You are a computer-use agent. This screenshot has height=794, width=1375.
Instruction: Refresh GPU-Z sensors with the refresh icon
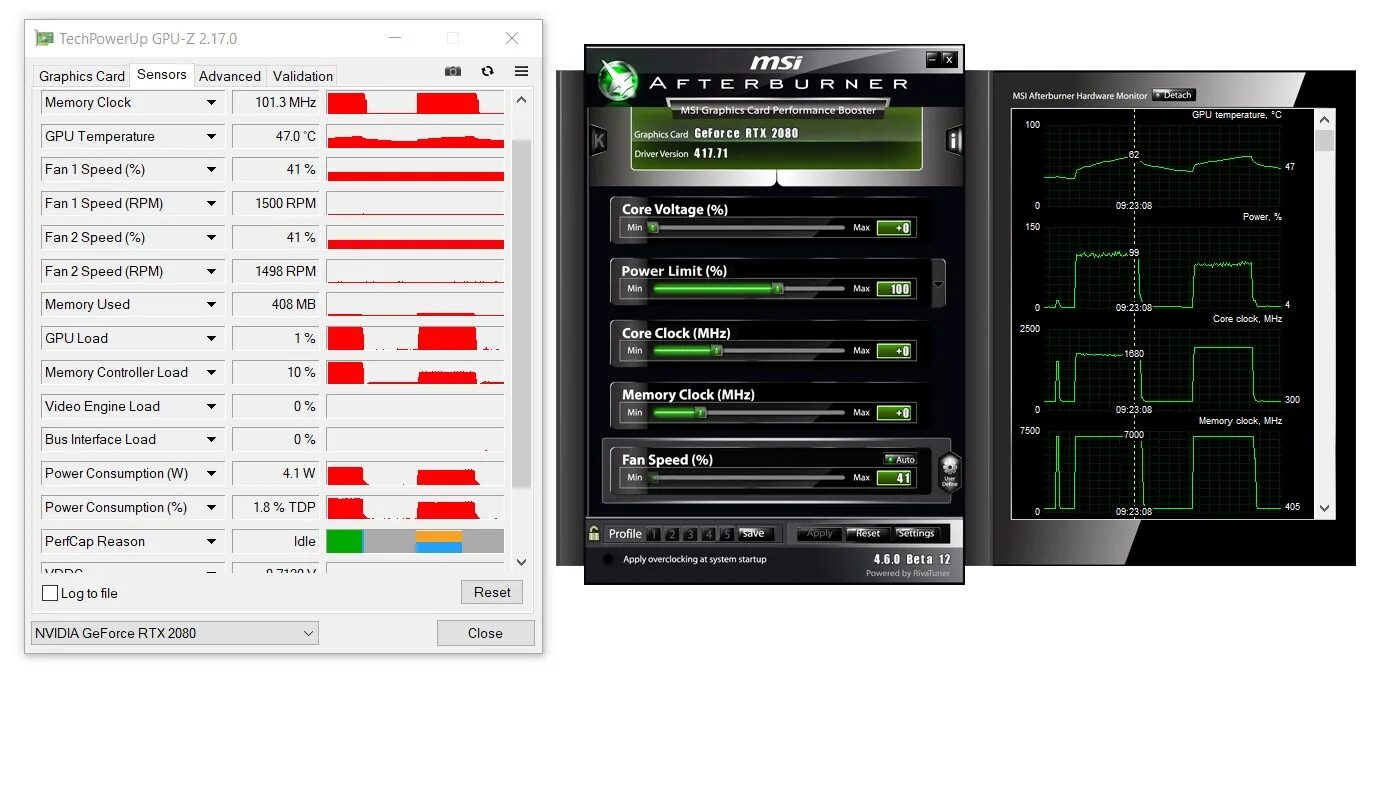[487, 71]
